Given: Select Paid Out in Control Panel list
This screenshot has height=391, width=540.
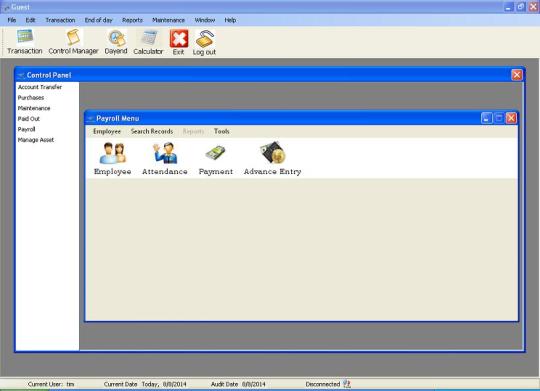Looking at the screenshot, I should 29,119.
